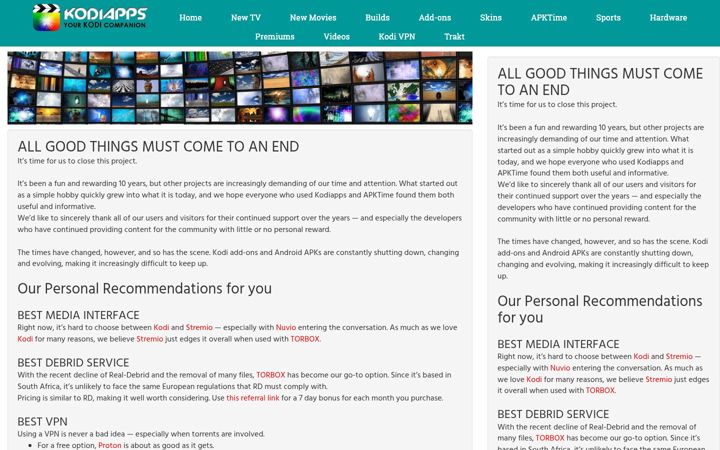Viewport: 720px width, 450px height.
Task: Open Trakt navigation link
Action: 454,37
